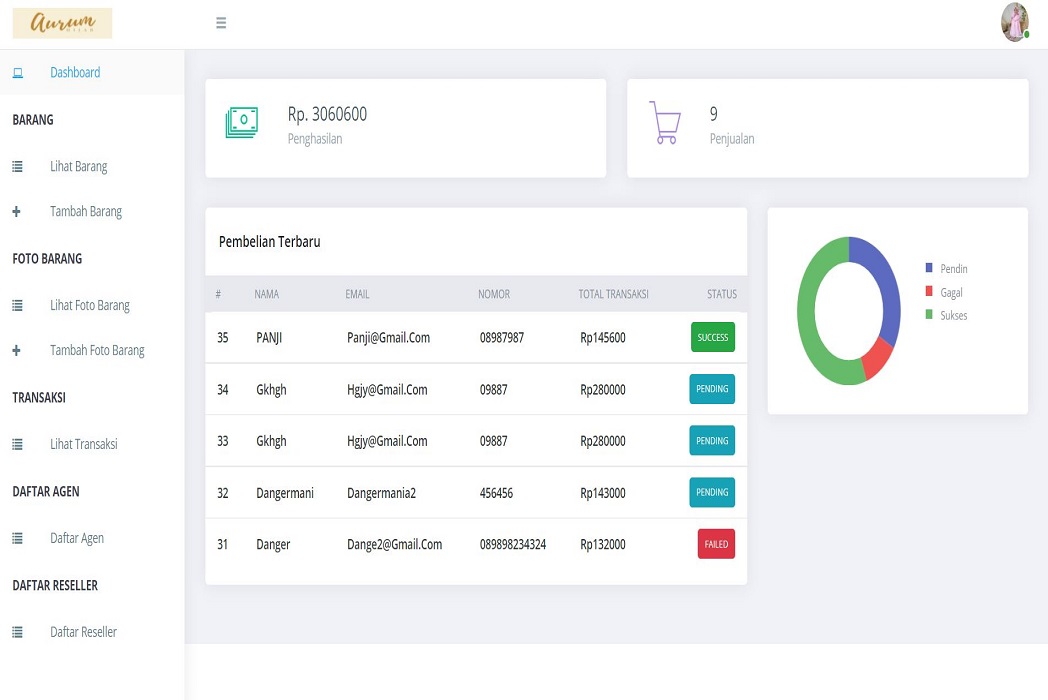Image resolution: width=1048 pixels, height=700 pixels.
Task: Open Lihat Foto Barang in sidebar
Action: pyautogui.click(x=90, y=306)
